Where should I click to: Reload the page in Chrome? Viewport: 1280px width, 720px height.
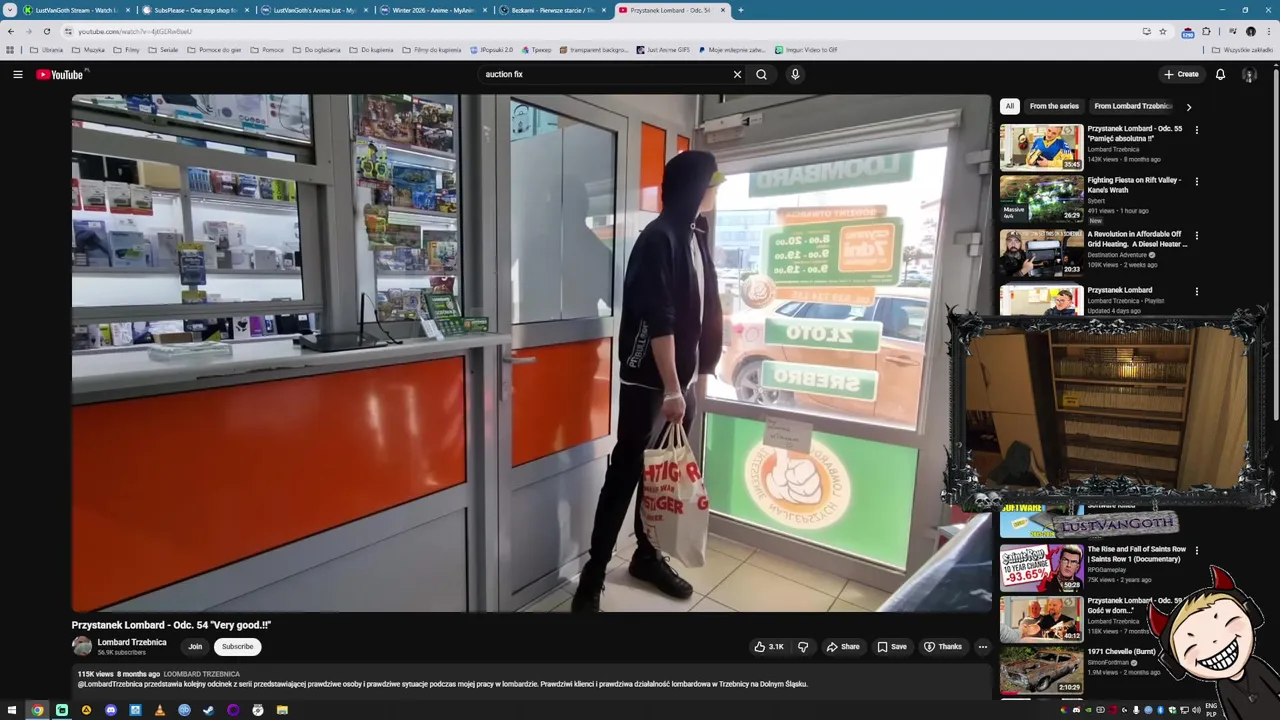click(x=46, y=31)
